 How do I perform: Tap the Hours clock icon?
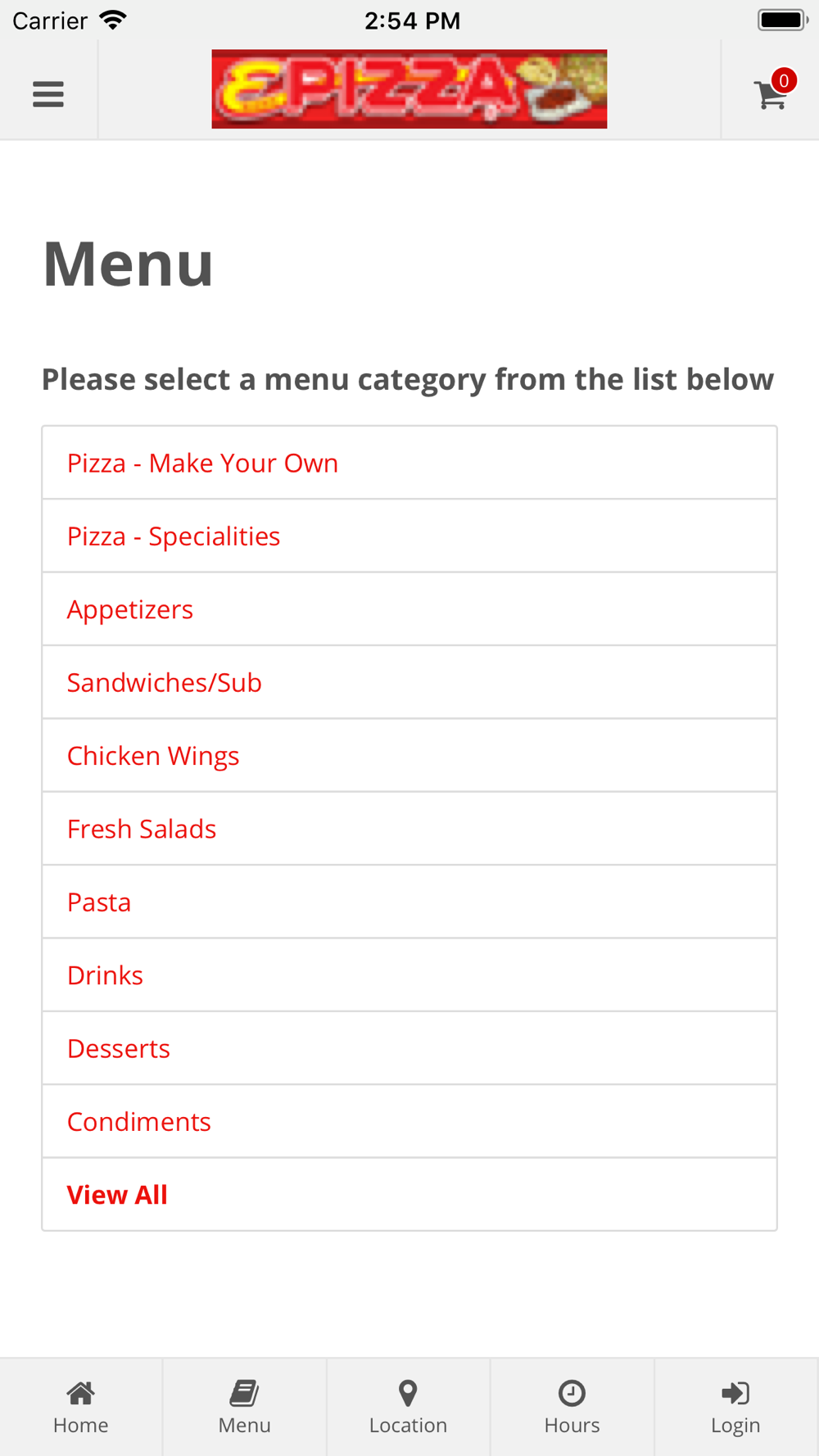(572, 1392)
